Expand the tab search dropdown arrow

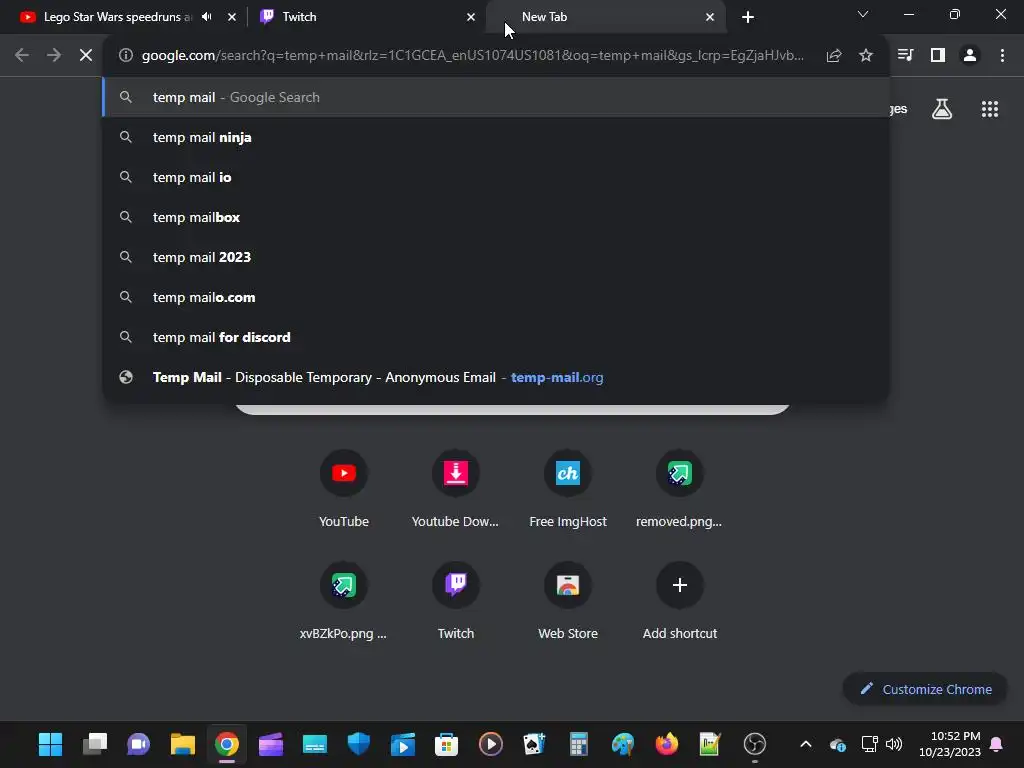[863, 14]
